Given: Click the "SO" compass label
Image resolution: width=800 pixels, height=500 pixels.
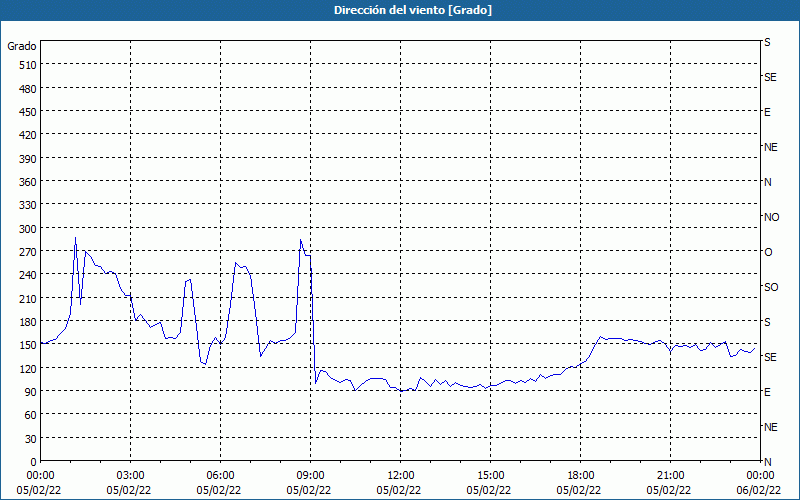Looking at the screenshot, I should click(771, 287).
